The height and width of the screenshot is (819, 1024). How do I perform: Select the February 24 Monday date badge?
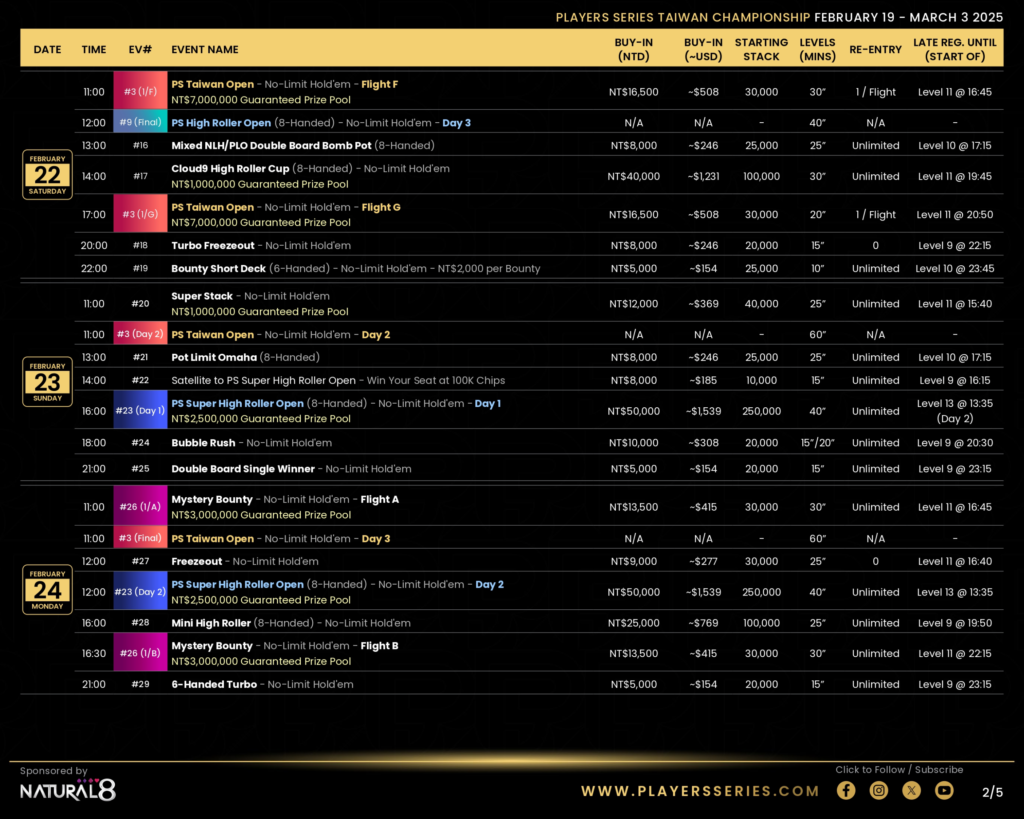click(x=47, y=589)
